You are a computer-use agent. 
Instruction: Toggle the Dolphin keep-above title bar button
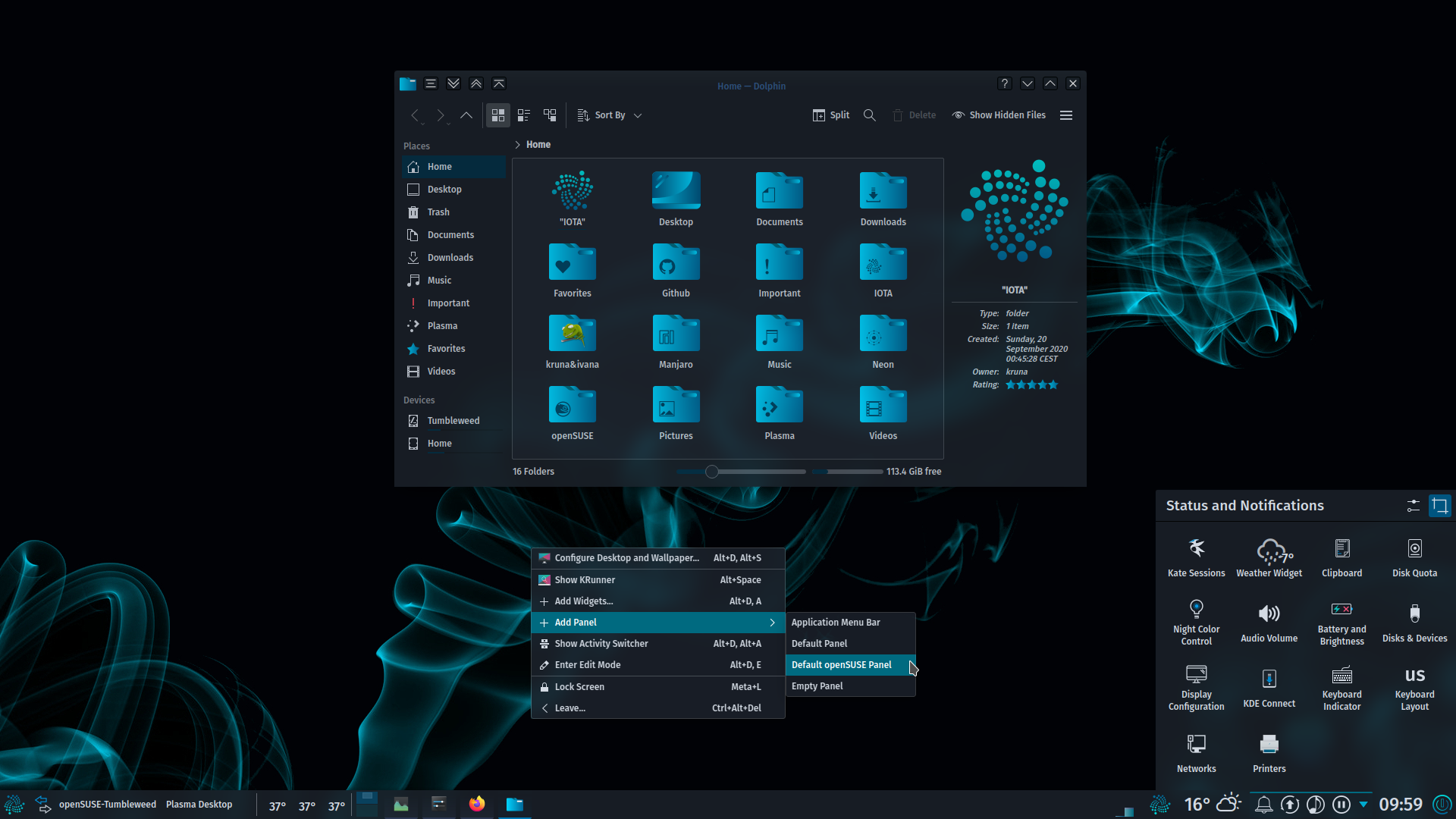(476, 83)
